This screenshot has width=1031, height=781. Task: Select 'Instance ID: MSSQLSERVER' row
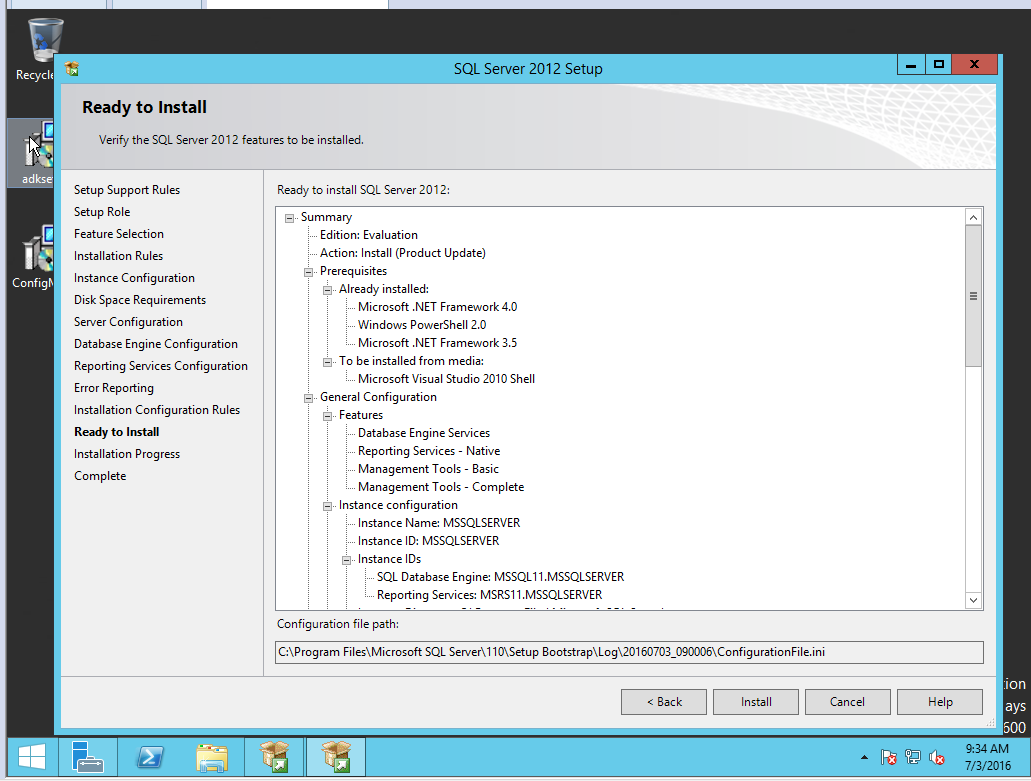point(429,541)
